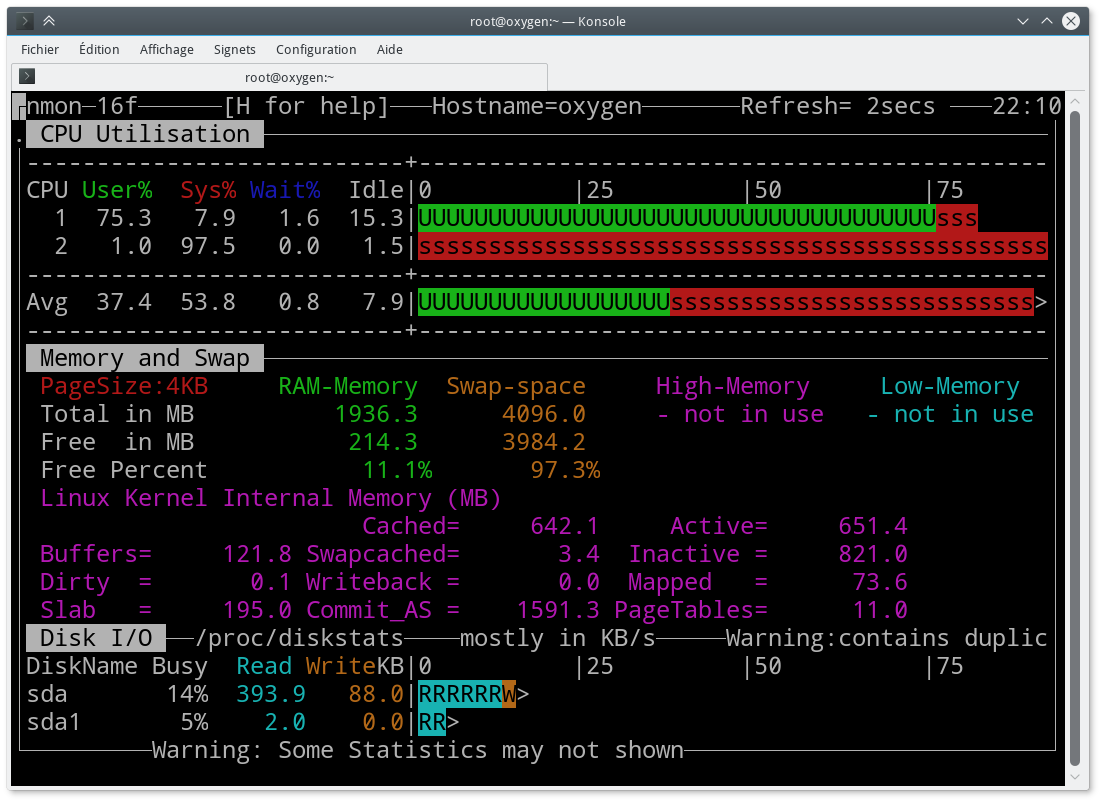
Task: Click the Swapcached= label
Action: 383,554
